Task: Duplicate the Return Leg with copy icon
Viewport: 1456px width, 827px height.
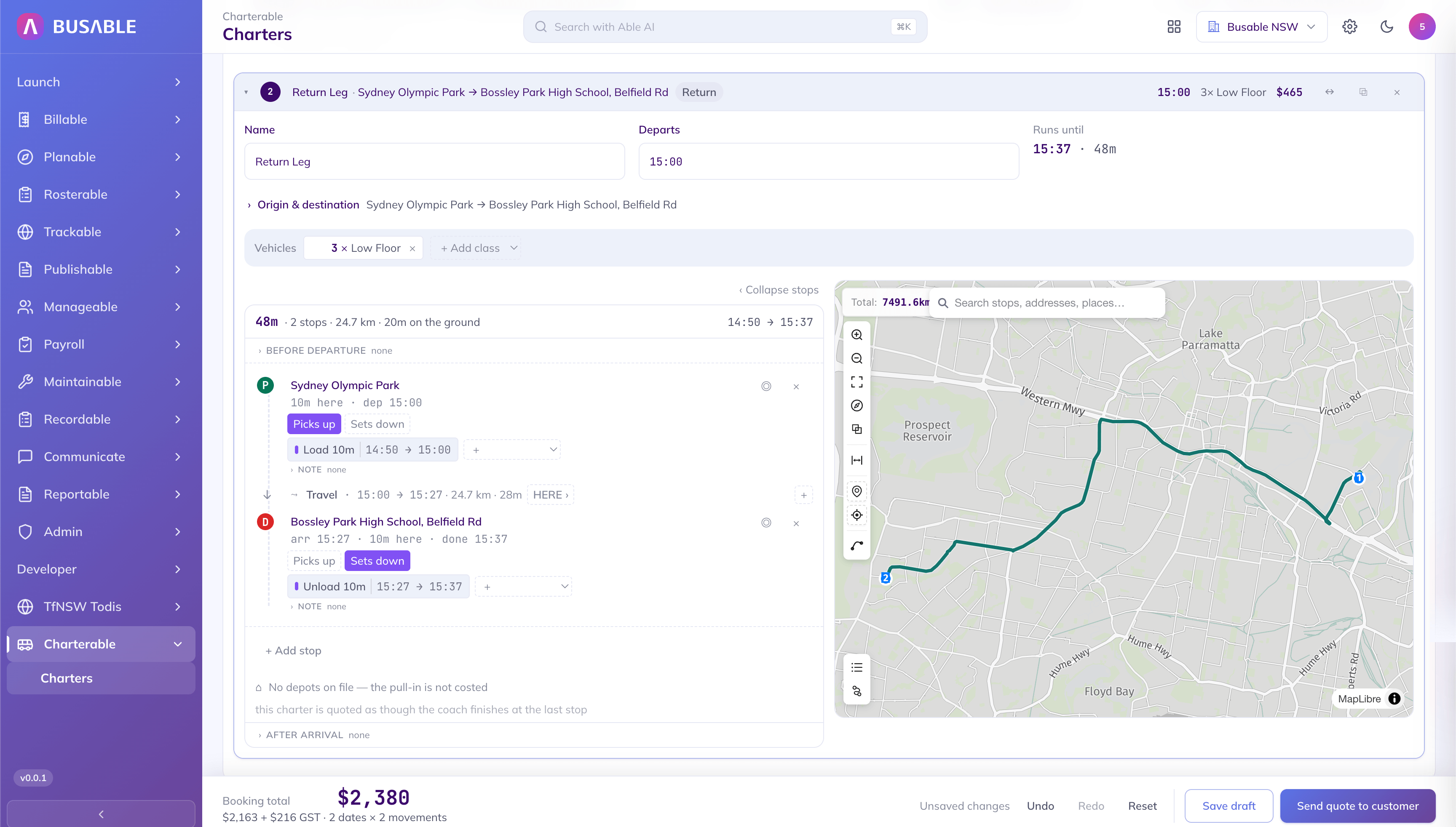Action: point(1363,92)
